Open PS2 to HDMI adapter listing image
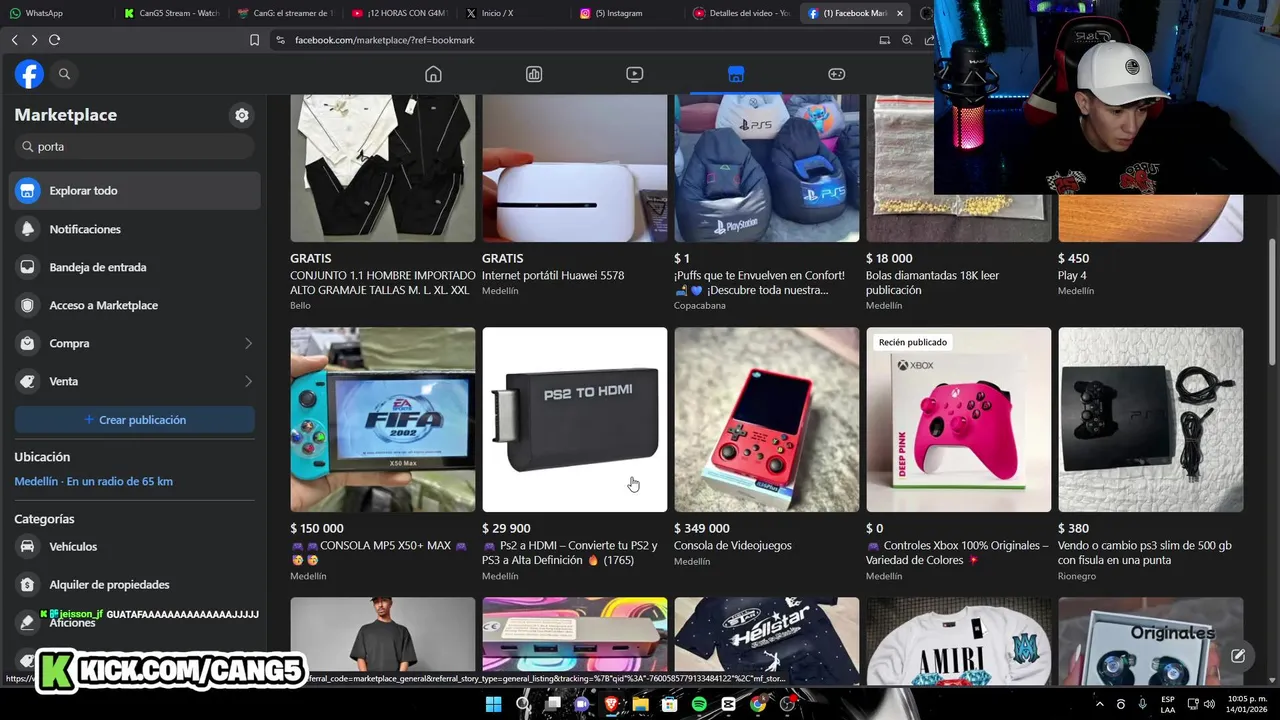Image resolution: width=1280 pixels, height=720 pixels. [574, 419]
